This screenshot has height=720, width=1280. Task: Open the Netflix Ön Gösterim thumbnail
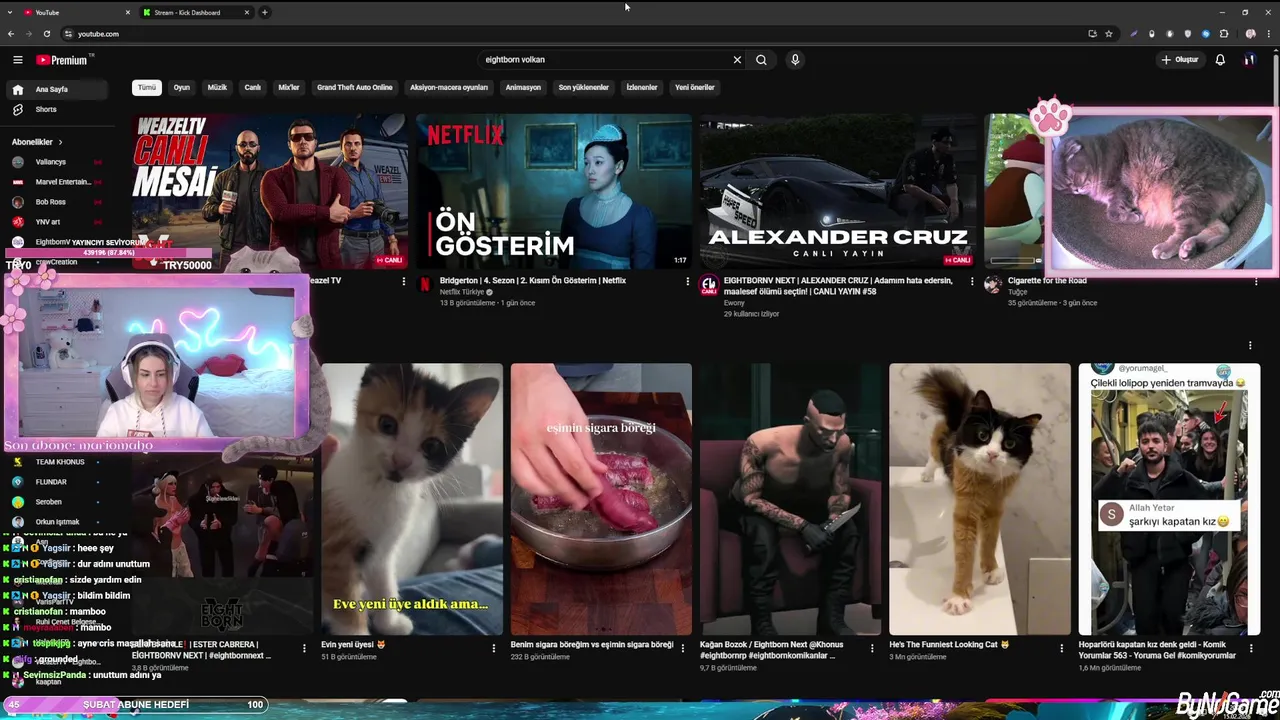coord(554,191)
